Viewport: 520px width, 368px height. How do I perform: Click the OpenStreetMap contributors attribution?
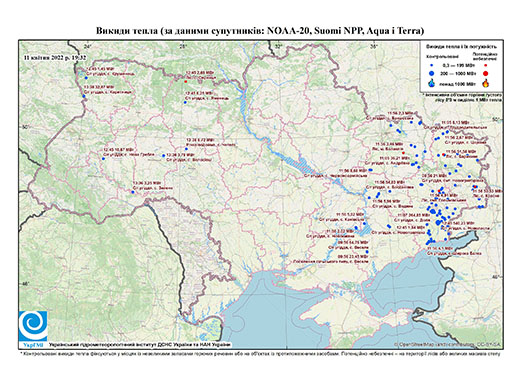(448, 344)
